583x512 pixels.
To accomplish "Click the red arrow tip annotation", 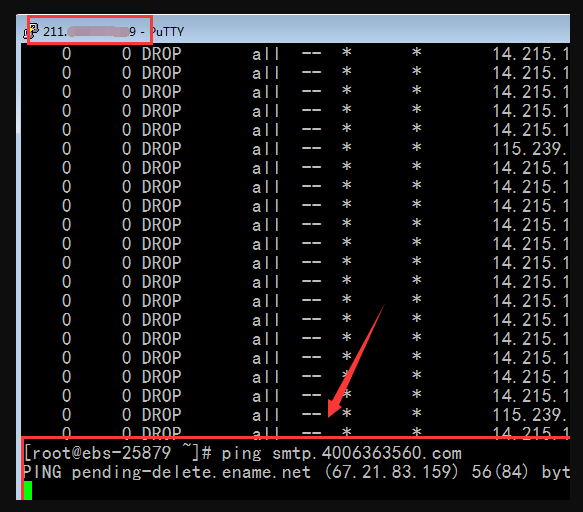I will [331, 413].
